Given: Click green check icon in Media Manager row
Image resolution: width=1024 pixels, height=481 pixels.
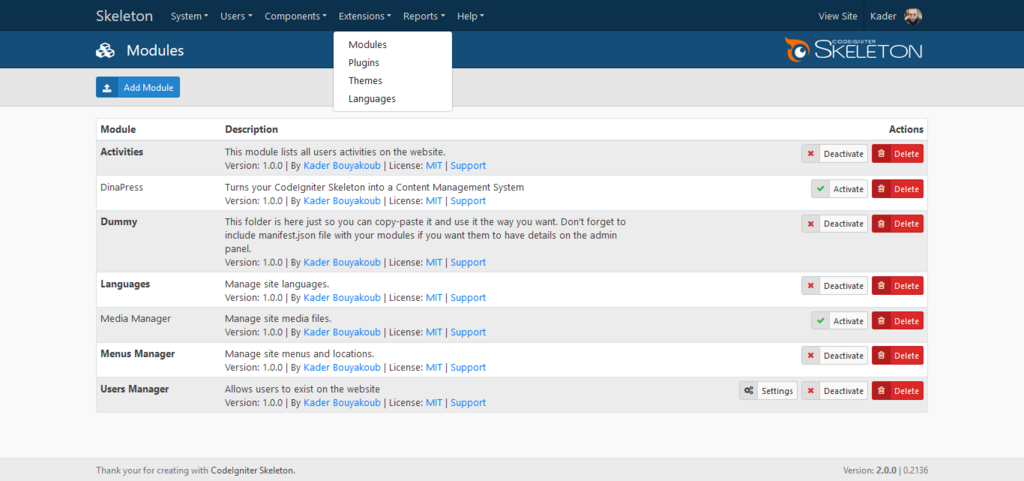Looking at the screenshot, I should [x=820, y=321].
